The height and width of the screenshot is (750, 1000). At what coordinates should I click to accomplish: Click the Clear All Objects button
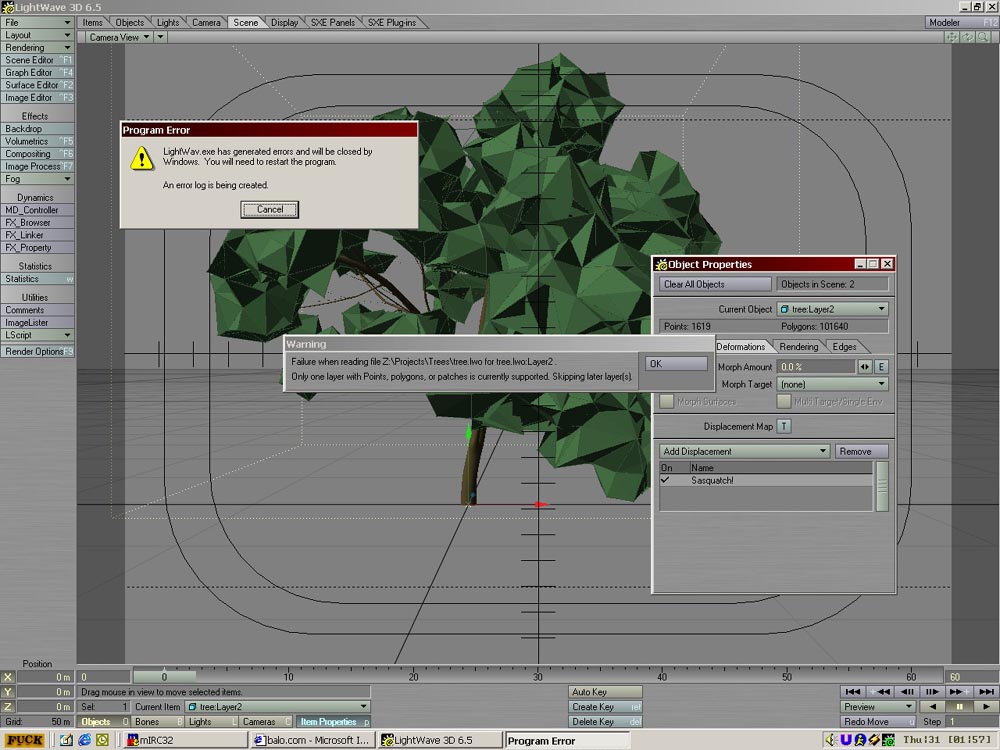tap(715, 284)
